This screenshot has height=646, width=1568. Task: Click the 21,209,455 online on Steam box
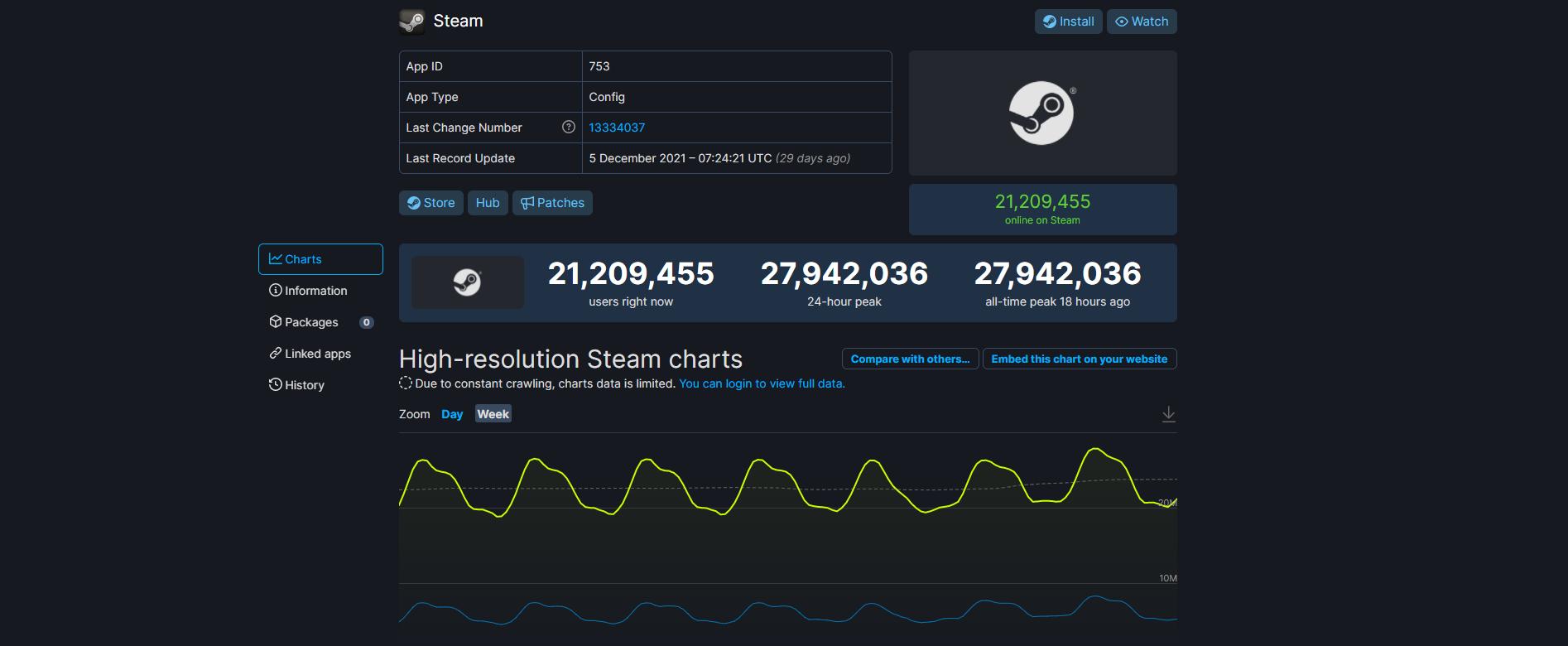pos(1042,209)
